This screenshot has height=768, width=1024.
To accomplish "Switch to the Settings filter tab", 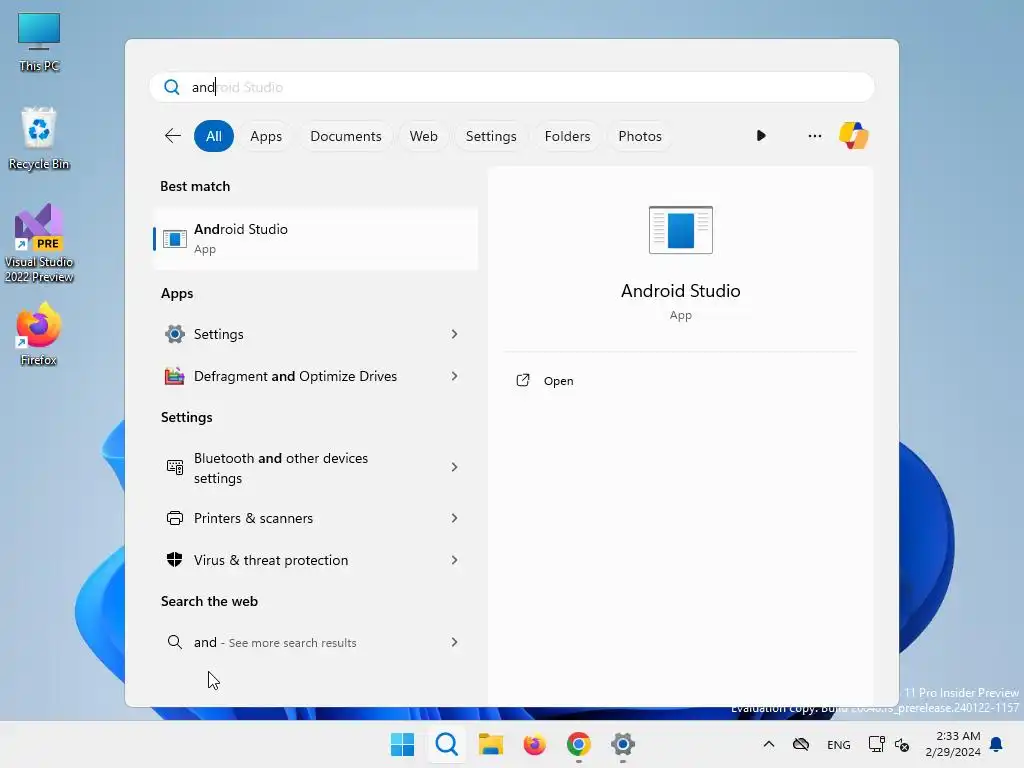I will pyautogui.click(x=491, y=136).
